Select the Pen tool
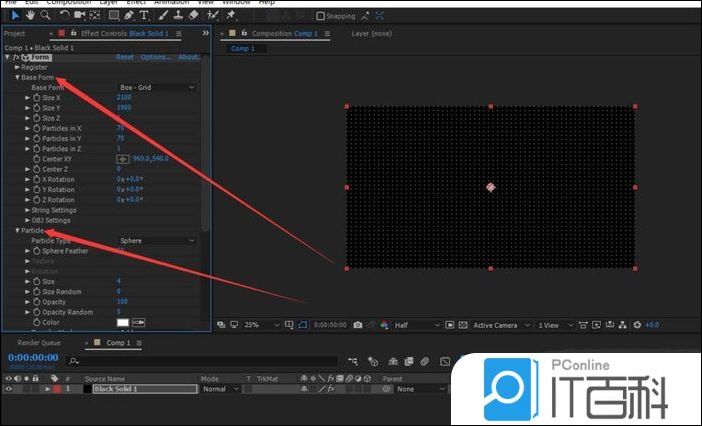Viewport: 702px width, 426px height. 129,16
